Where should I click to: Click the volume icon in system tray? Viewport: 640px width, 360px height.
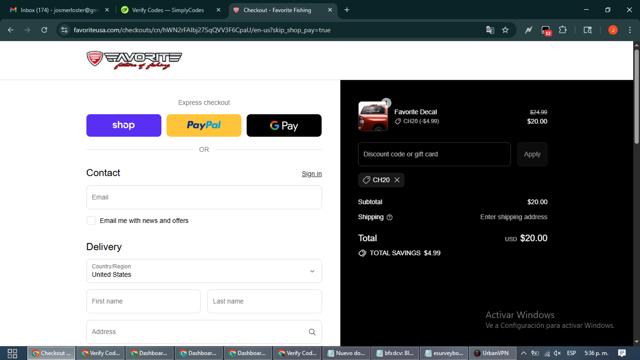(x=557, y=353)
